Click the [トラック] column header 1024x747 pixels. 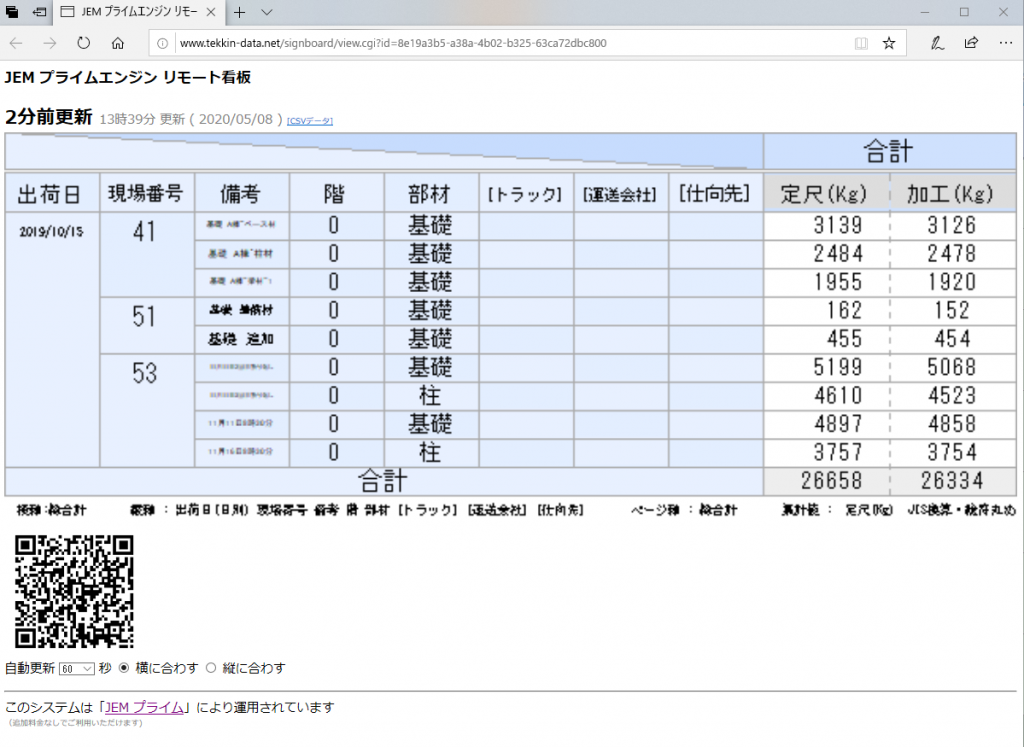click(x=526, y=193)
